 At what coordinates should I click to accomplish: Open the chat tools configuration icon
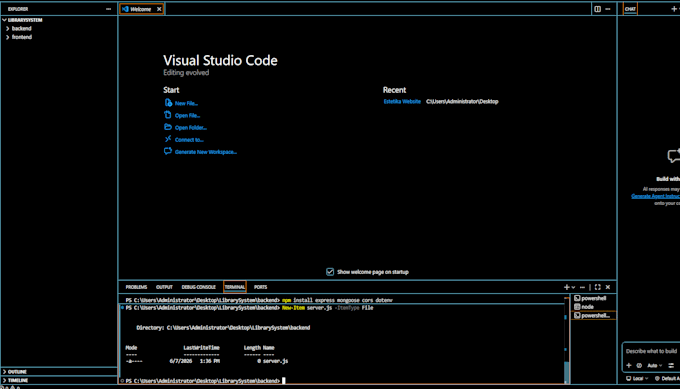coord(671,366)
